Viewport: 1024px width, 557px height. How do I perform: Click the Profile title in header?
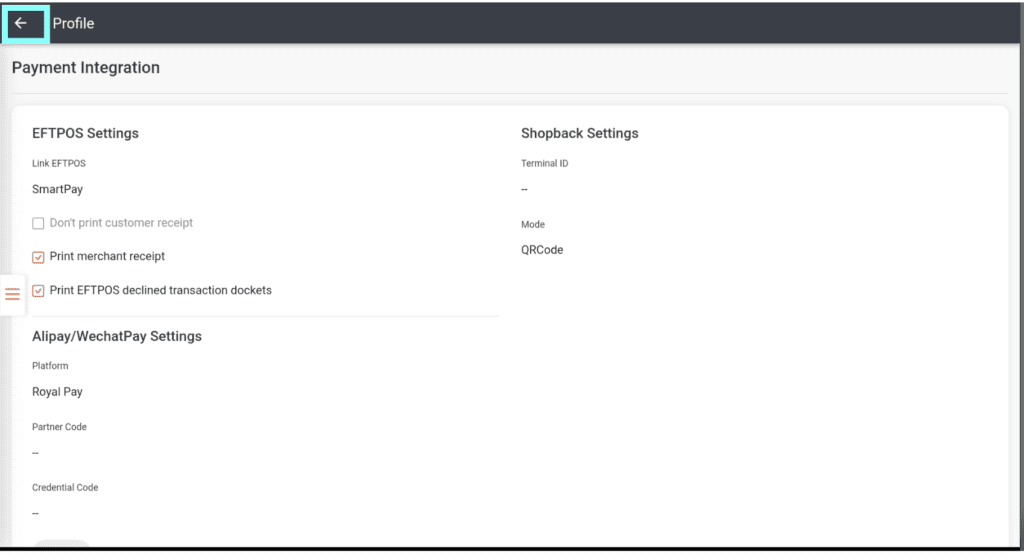[73, 23]
